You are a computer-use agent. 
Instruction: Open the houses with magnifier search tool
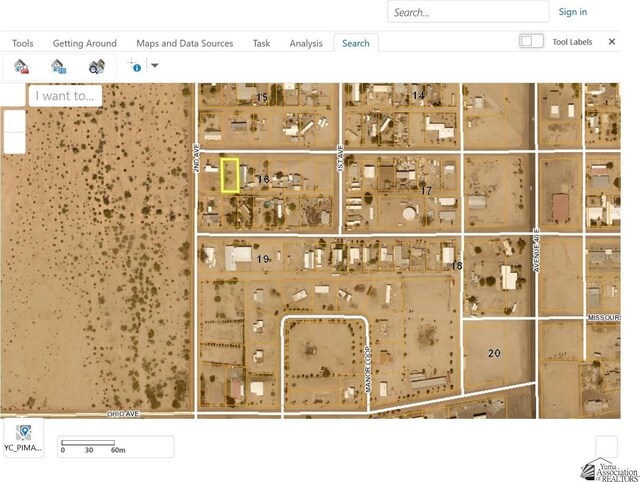coord(97,66)
